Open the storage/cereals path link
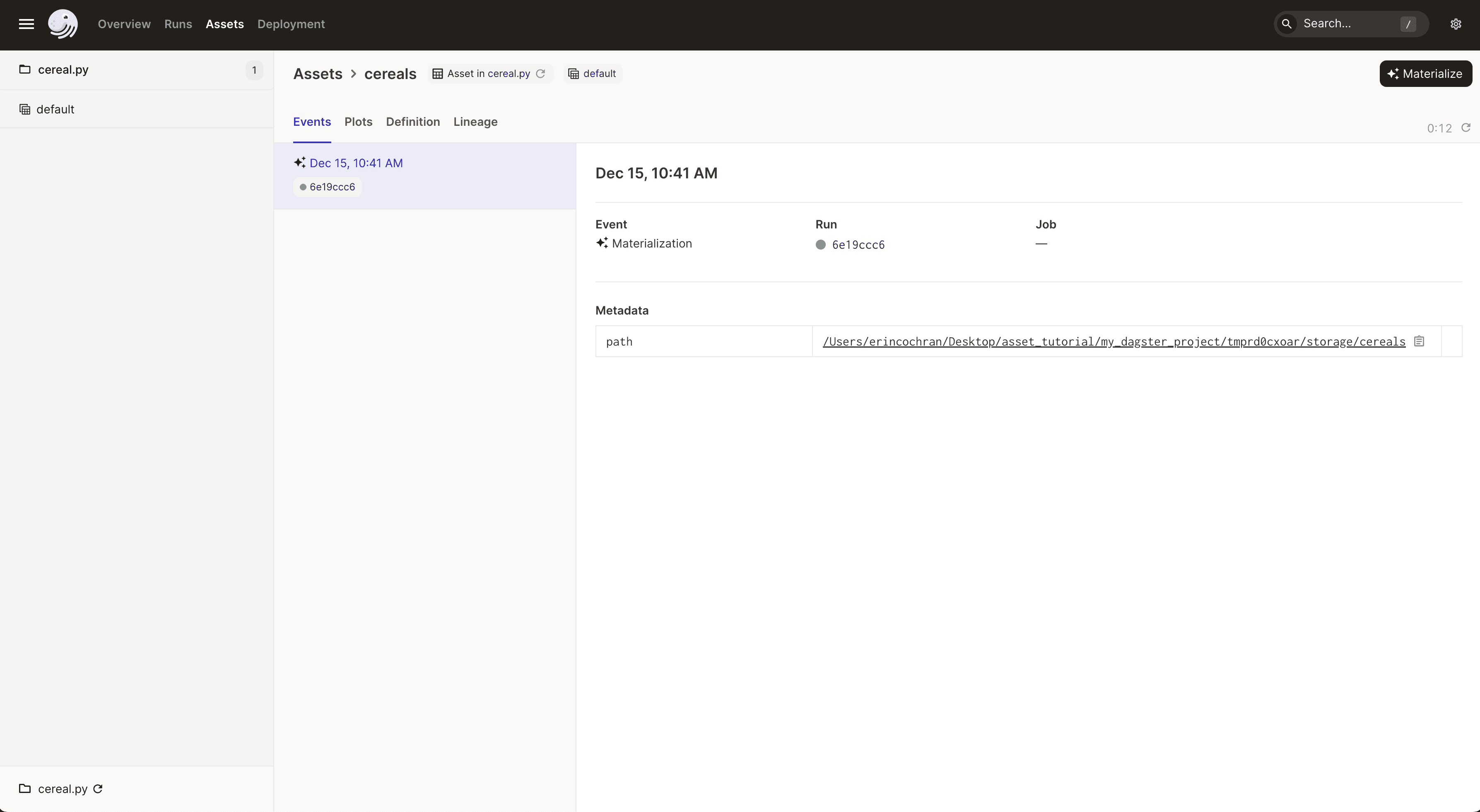Screen dimensions: 1480x812 1114,342
